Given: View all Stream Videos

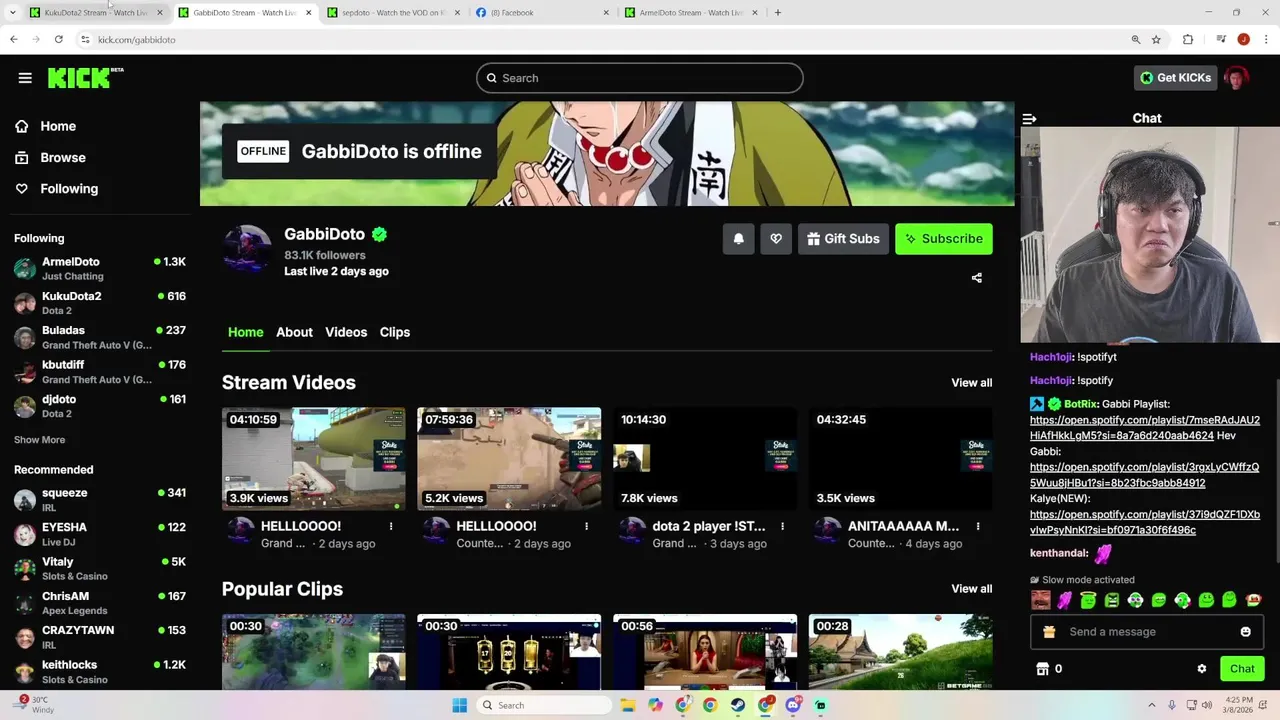Looking at the screenshot, I should [x=972, y=383].
